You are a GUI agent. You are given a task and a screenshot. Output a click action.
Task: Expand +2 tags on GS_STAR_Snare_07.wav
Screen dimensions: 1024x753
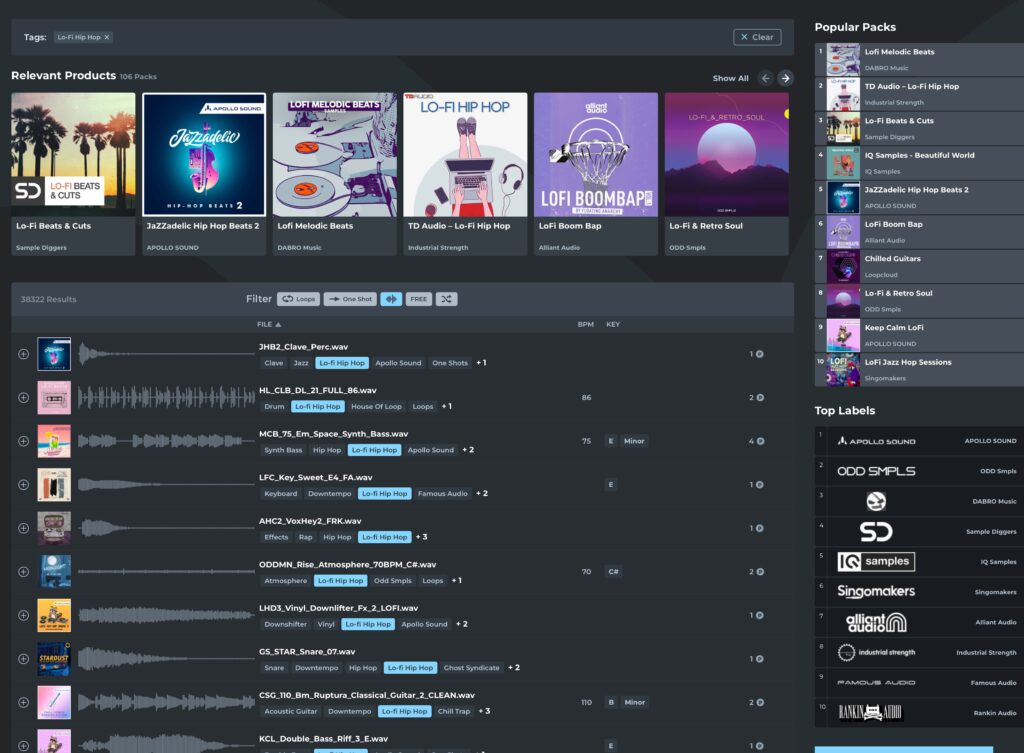click(513, 668)
